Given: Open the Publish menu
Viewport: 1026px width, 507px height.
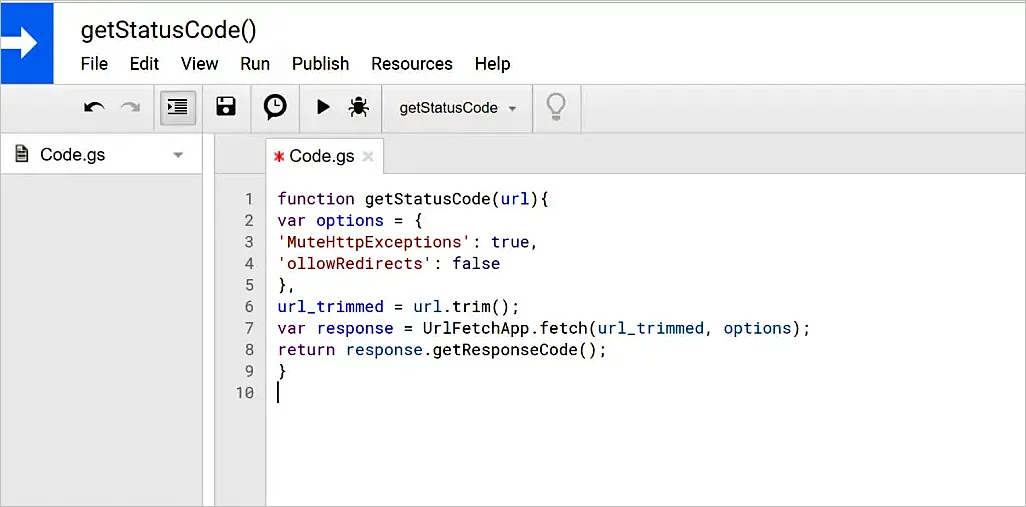Looking at the screenshot, I should tap(321, 63).
